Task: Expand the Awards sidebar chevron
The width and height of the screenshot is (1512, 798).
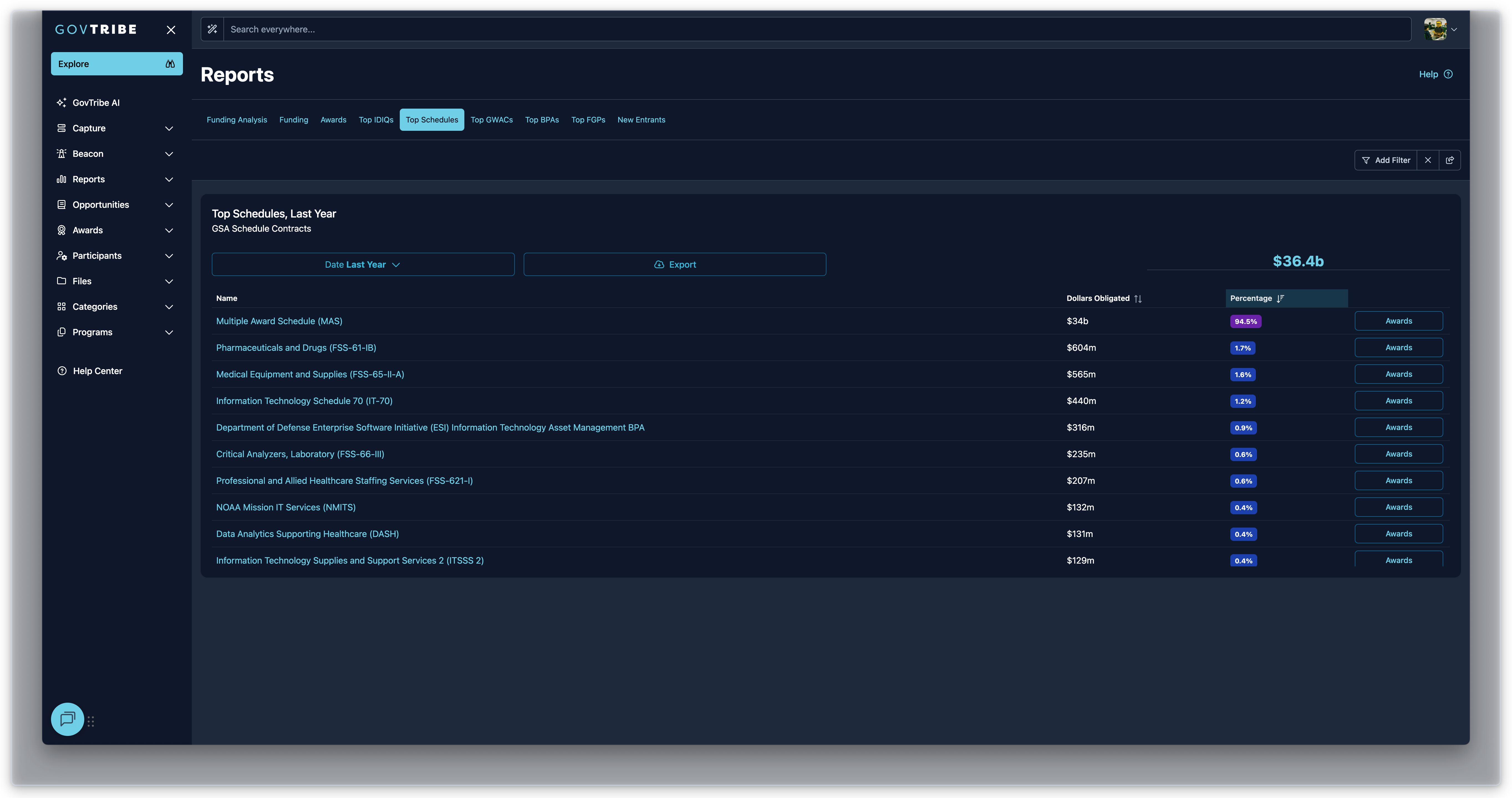Action: coord(169,231)
